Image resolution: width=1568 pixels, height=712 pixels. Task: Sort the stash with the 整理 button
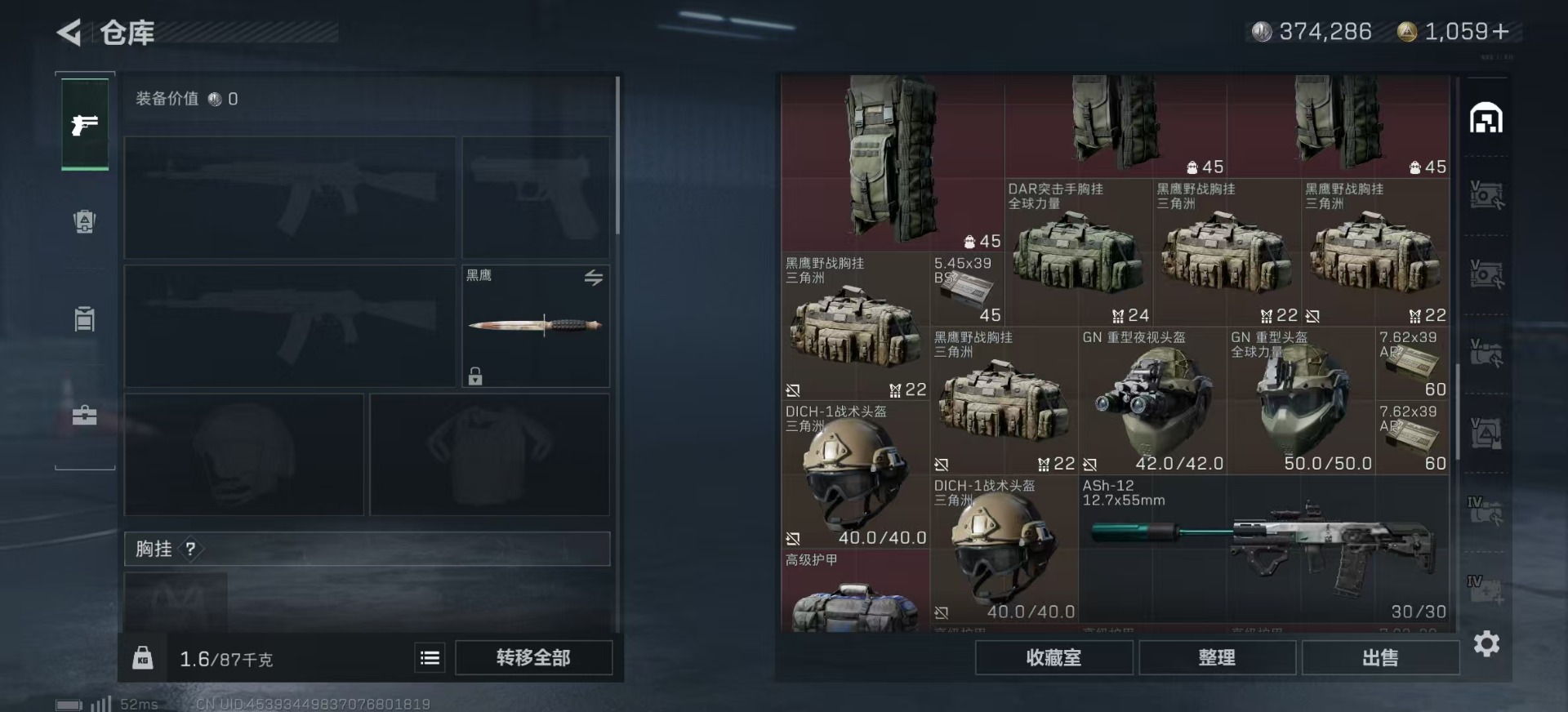1217,657
